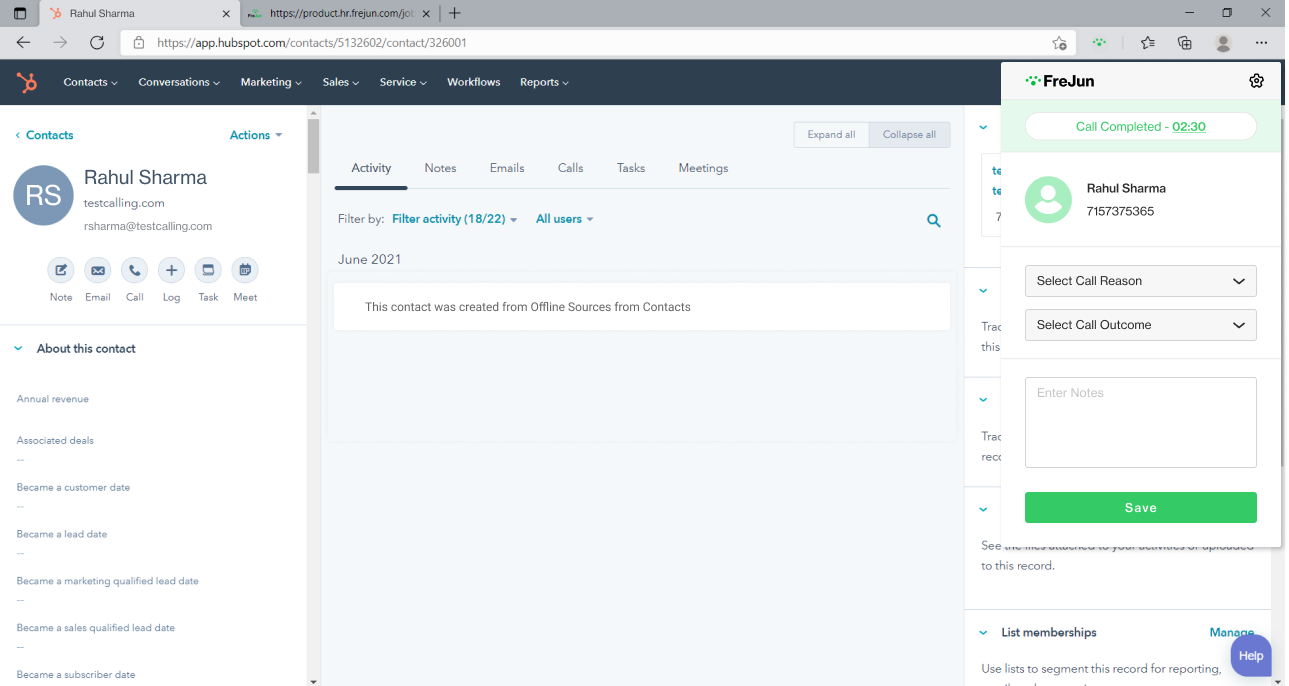Create a task via Task icon
The width and height of the screenshot is (1289, 686).
coord(208,270)
